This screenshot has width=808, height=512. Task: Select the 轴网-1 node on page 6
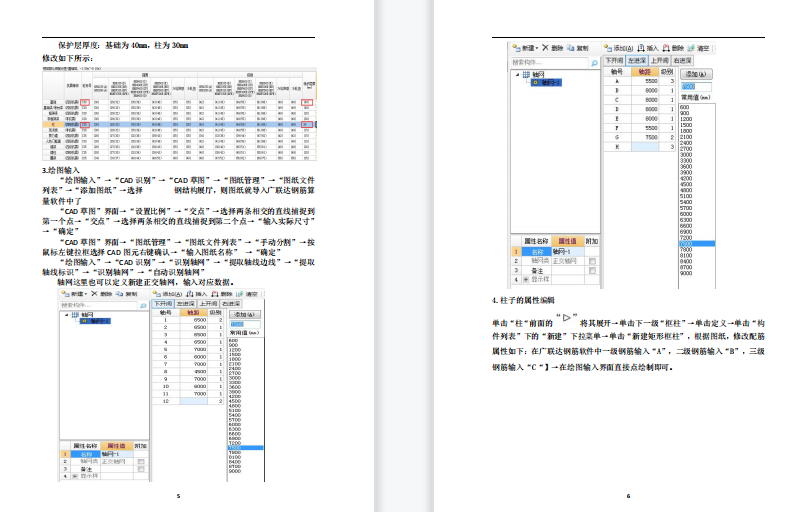(546, 82)
